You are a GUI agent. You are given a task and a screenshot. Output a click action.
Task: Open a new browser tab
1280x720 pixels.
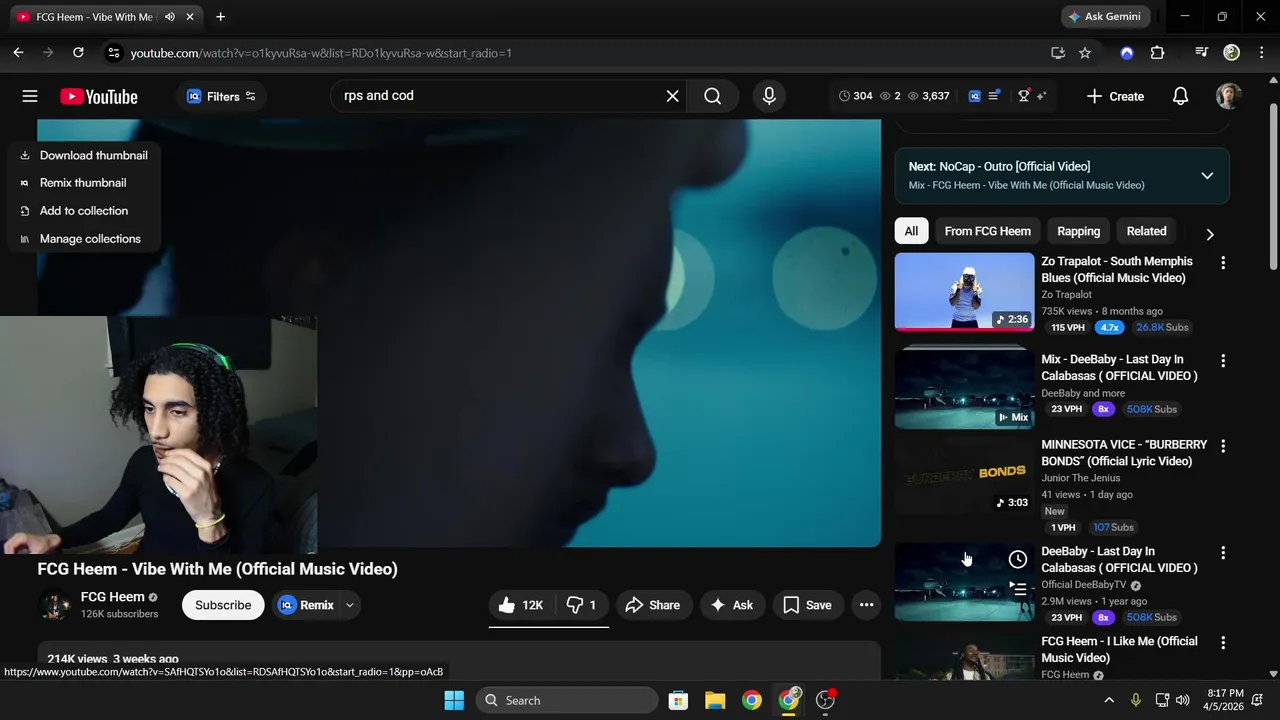click(x=220, y=17)
